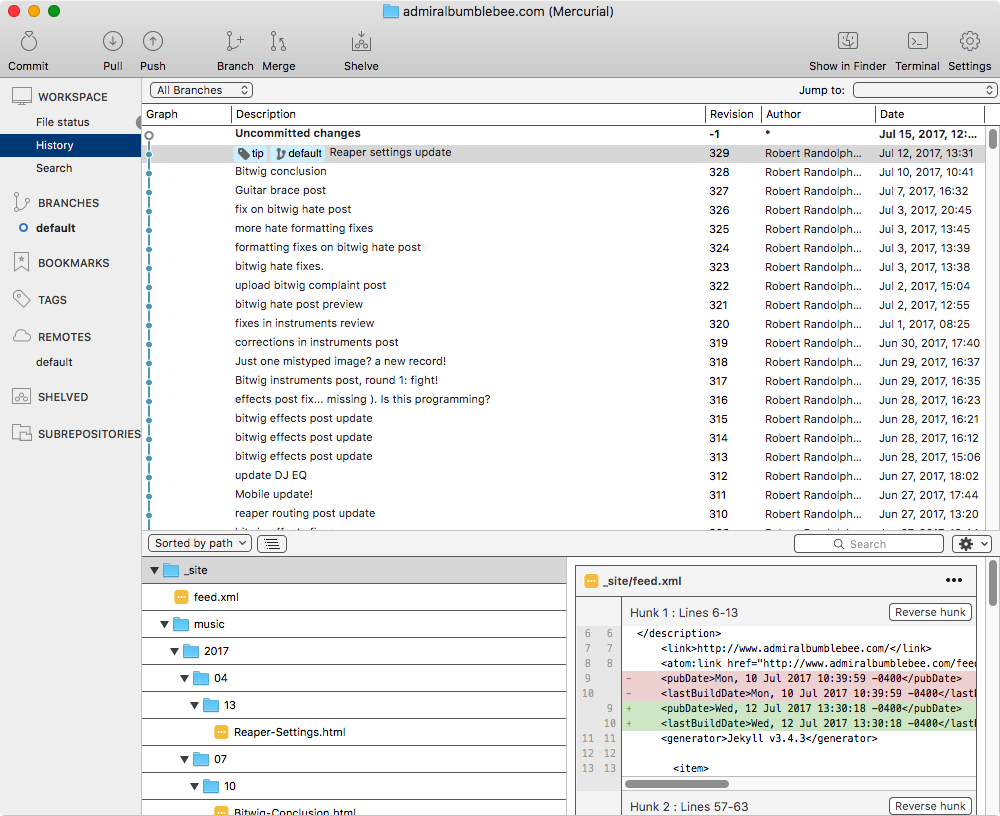Click Reverse hunk for Hunk 1
Image resolution: width=1000 pixels, height=816 pixels.
pos(929,612)
